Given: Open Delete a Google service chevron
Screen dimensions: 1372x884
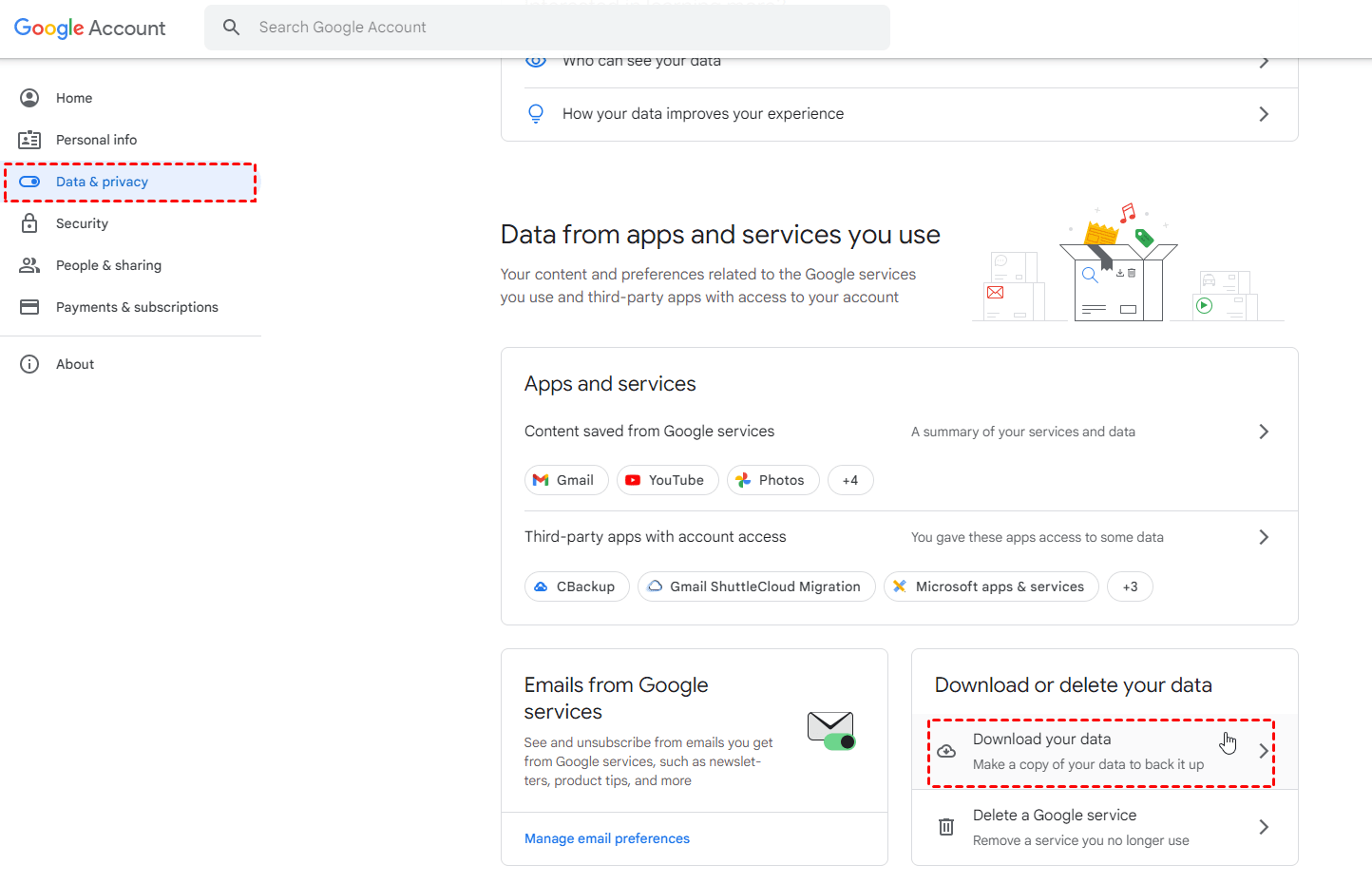Looking at the screenshot, I should pyautogui.click(x=1264, y=827).
